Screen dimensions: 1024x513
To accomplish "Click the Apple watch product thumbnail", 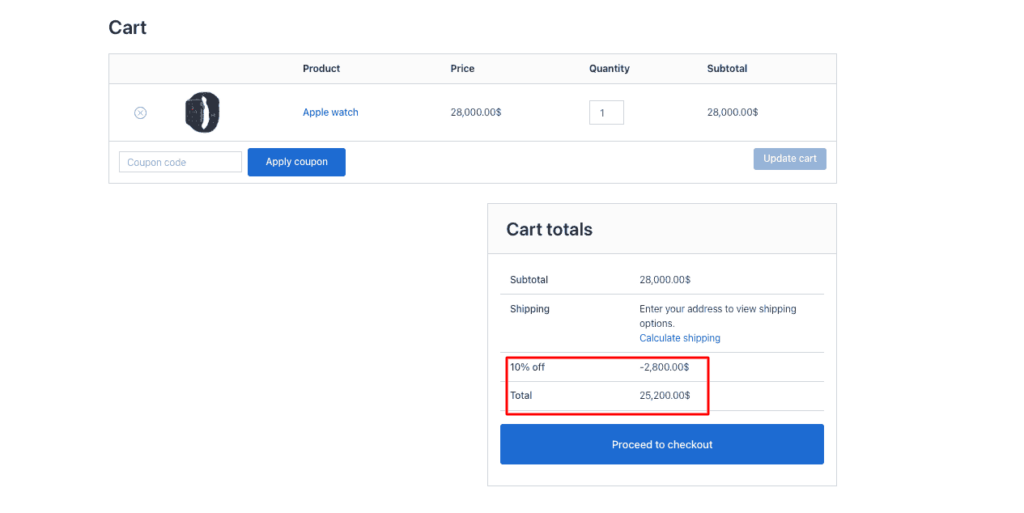I will 202,112.
